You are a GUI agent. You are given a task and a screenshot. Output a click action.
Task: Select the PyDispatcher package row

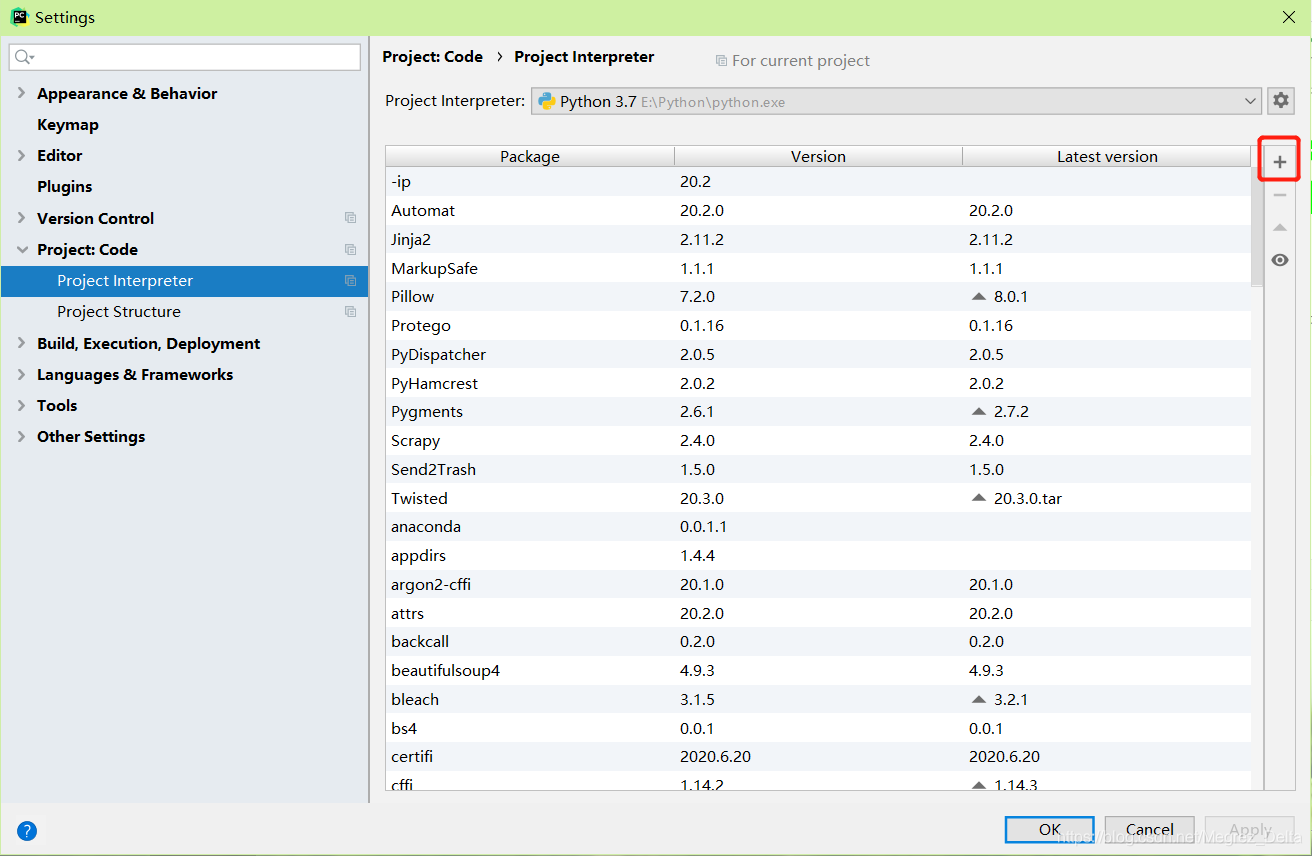click(x=818, y=355)
